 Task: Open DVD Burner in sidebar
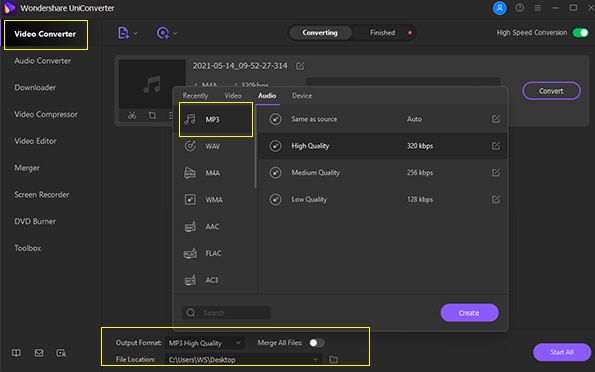click(35, 221)
